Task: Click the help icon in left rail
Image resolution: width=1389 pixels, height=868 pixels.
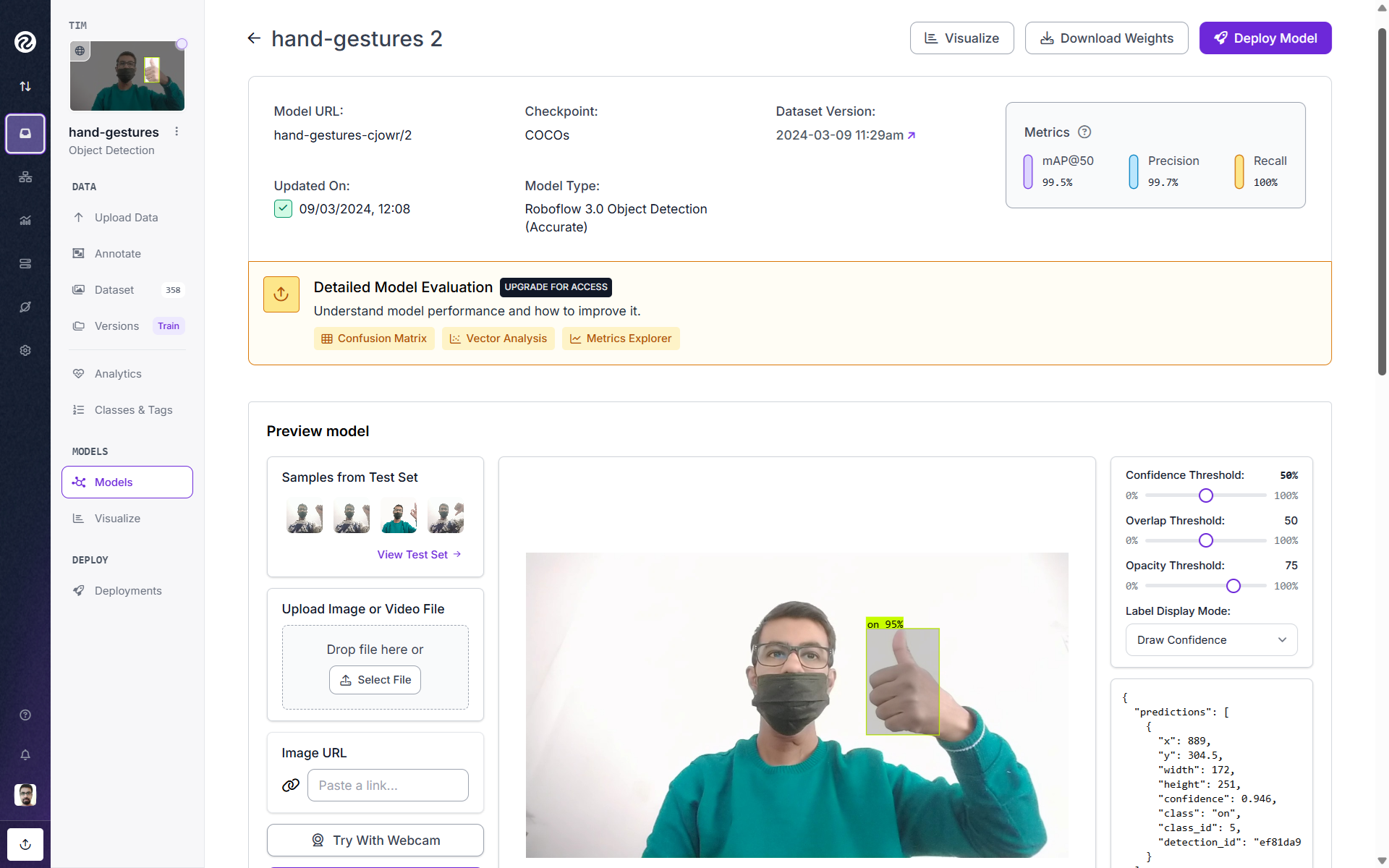Action: pyautogui.click(x=25, y=715)
